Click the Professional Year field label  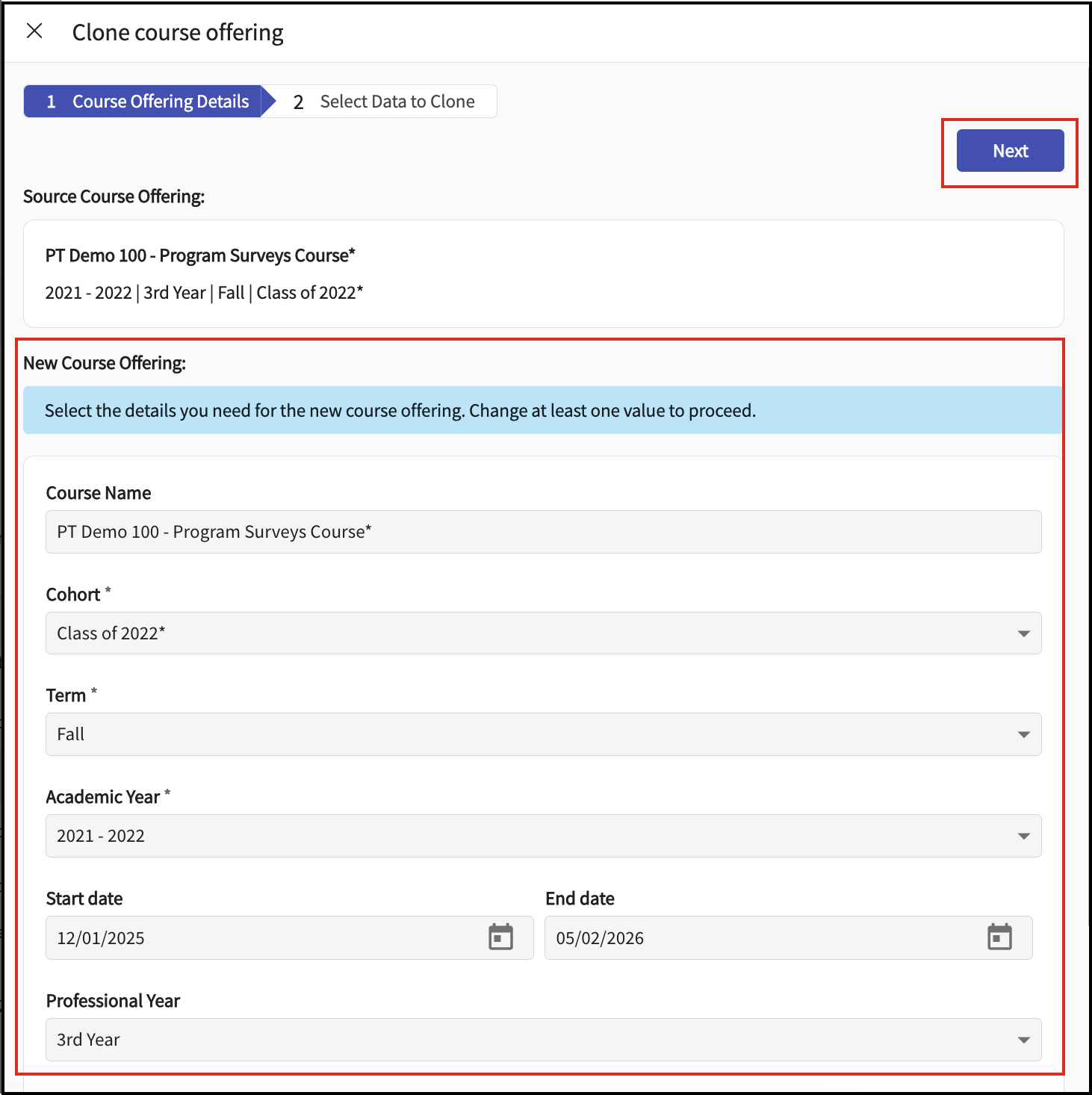pyautogui.click(x=113, y=1001)
